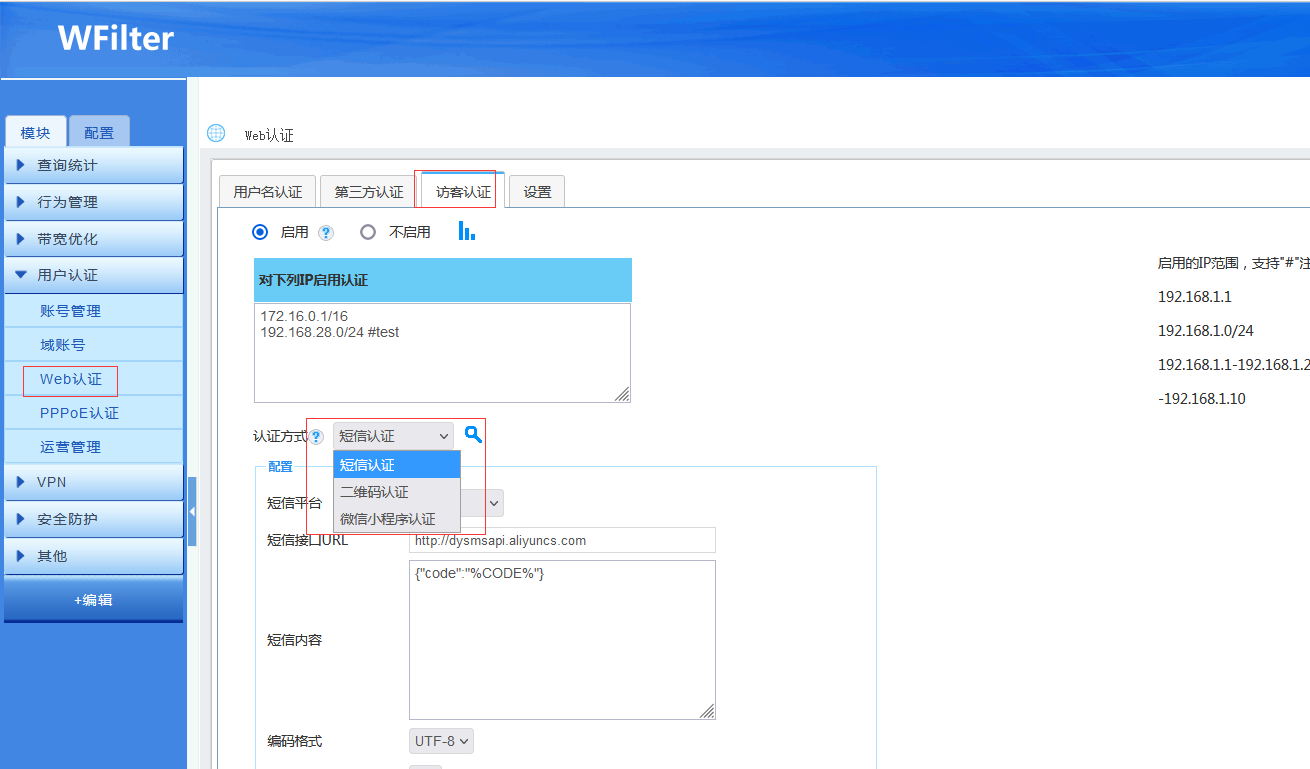Click the 短信接口URL input field
The height and width of the screenshot is (769, 1310).
[x=562, y=541]
